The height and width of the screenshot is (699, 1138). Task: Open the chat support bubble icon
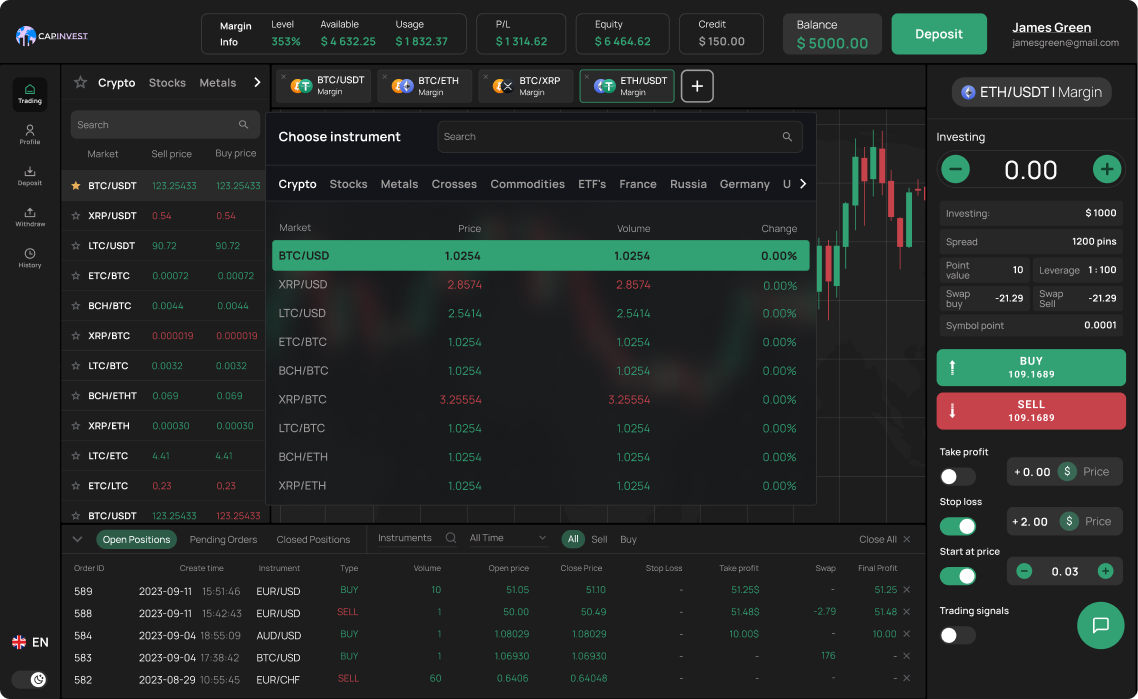(x=1100, y=625)
